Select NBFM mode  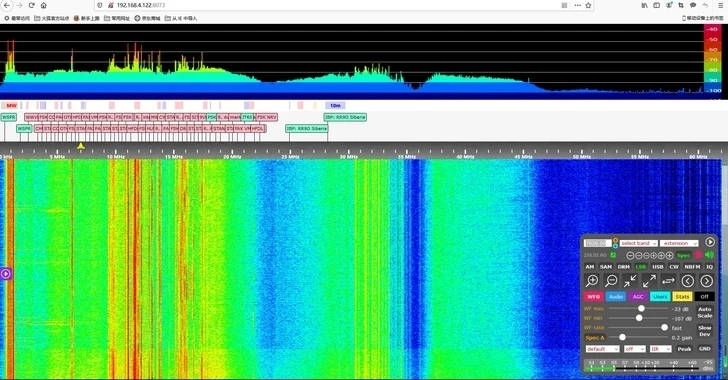692,267
